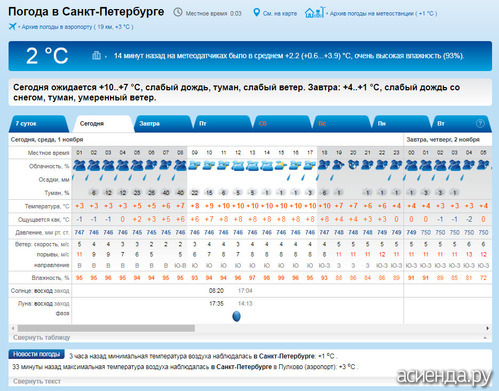This screenshot has width=499, height=391.
Task: Click the clock icon beside Местное время
Action: click(x=178, y=13)
